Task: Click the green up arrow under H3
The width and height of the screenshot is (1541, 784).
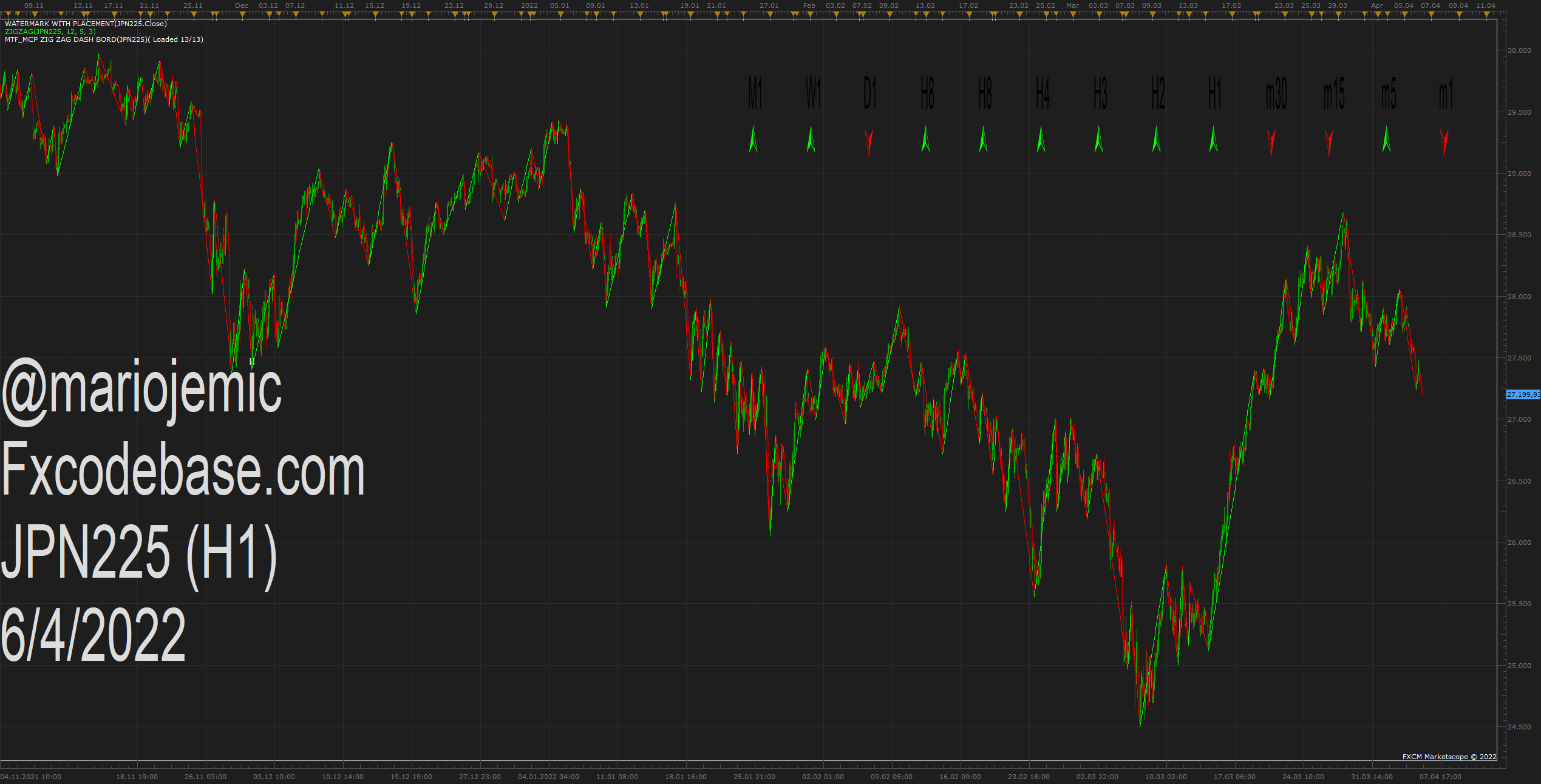Action: [1098, 140]
